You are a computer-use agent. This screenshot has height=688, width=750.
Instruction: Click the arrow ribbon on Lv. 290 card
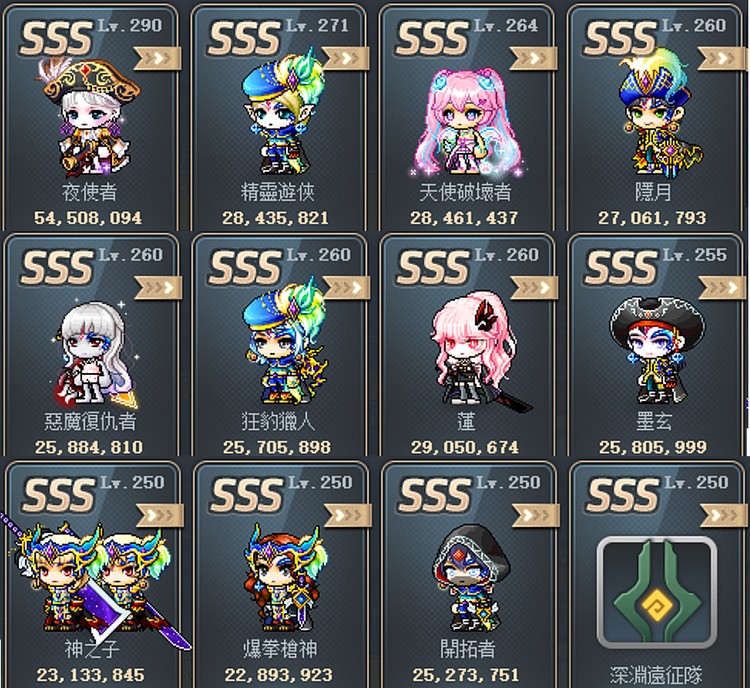(x=158, y=58)
